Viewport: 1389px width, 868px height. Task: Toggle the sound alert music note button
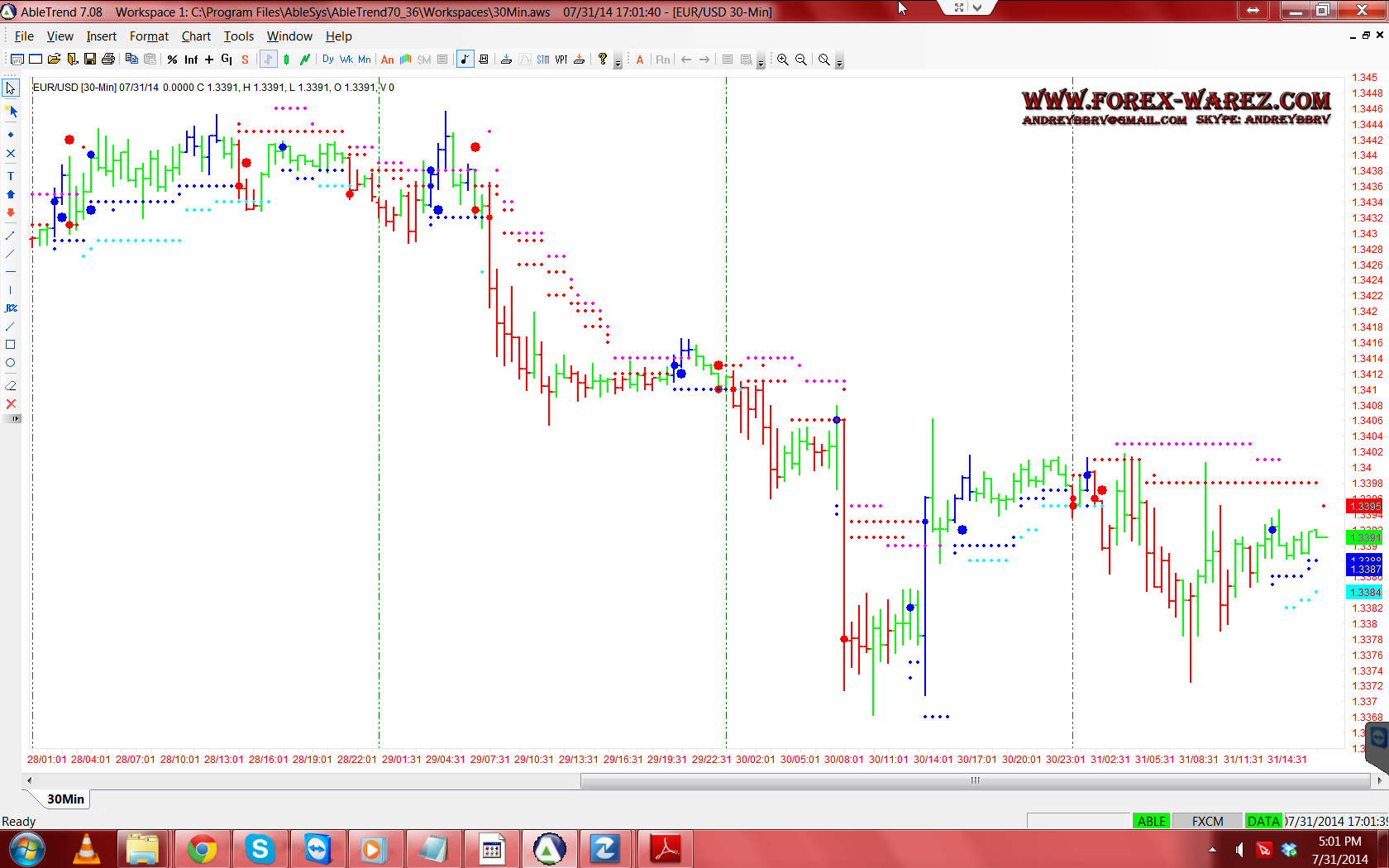(465, 60)
